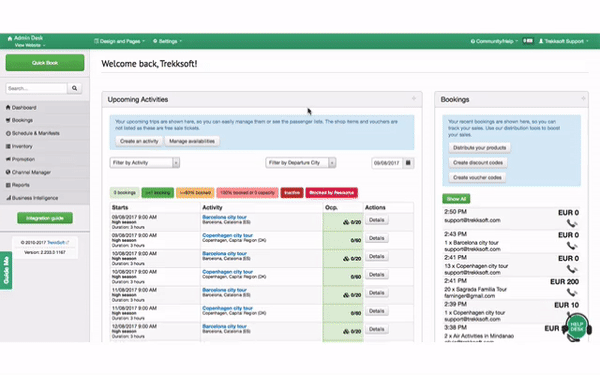The height and width of the screenshot is (375, 600).
Task: Open the Filter by Activity dropdown
Action: click(x=145, y=163)
